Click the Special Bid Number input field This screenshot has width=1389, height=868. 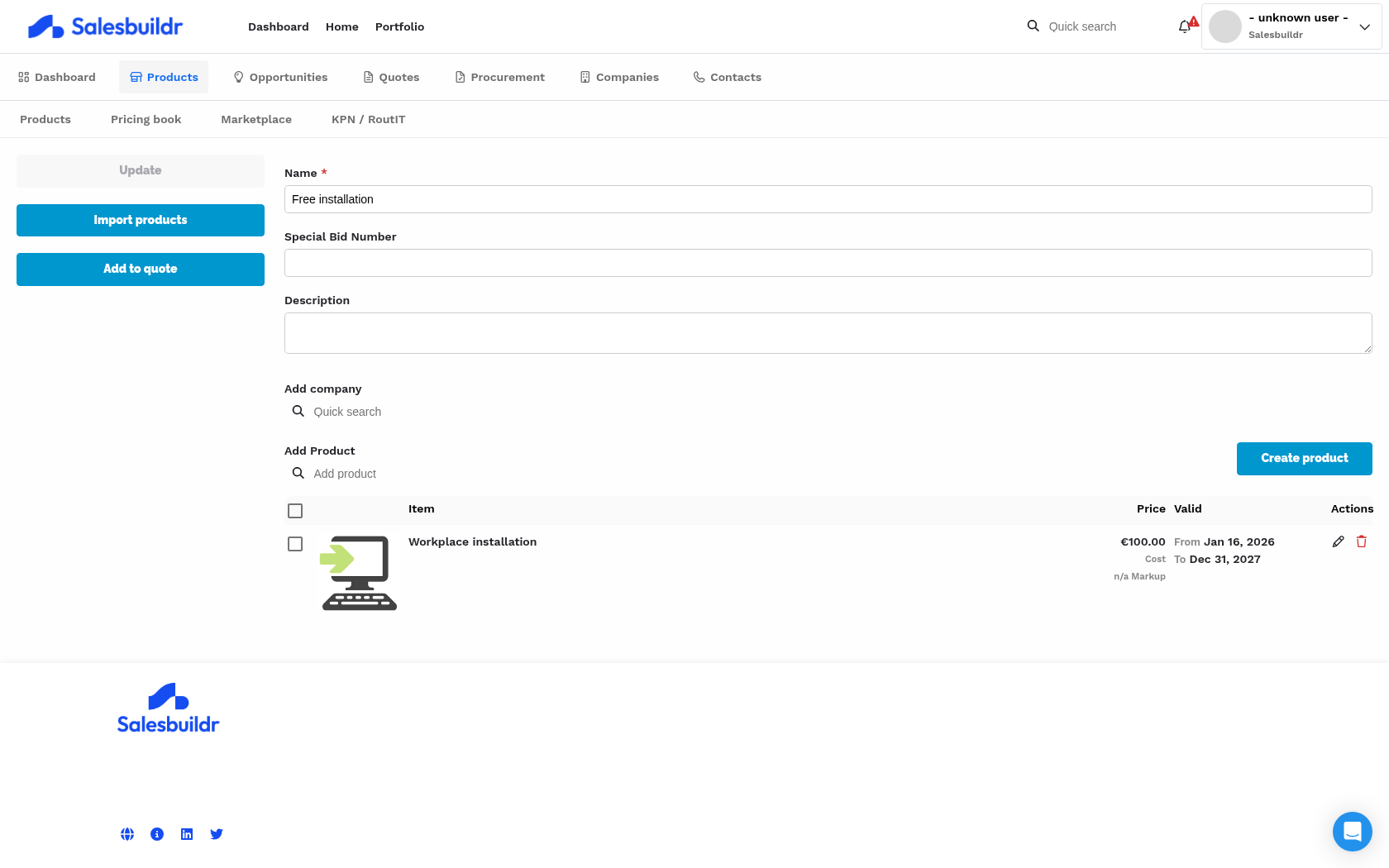pos(828,263)
